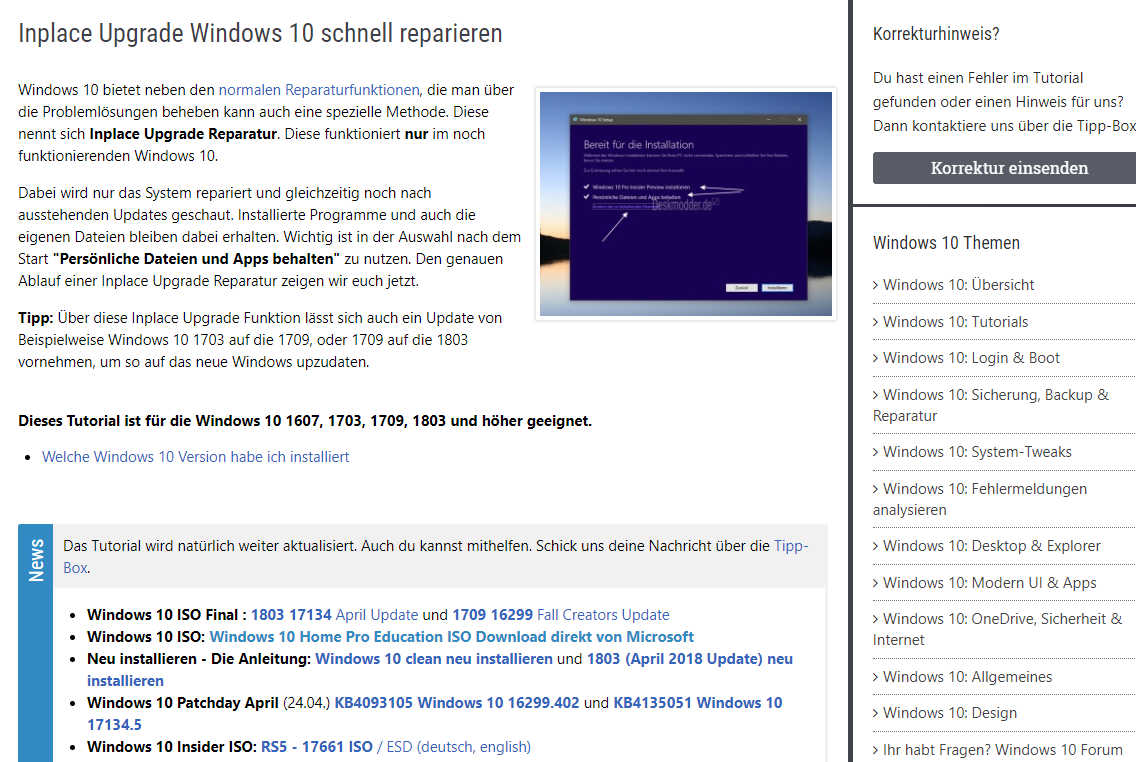Click bold label 'Windows 10 ISO Final :'

tap(167, 615)
